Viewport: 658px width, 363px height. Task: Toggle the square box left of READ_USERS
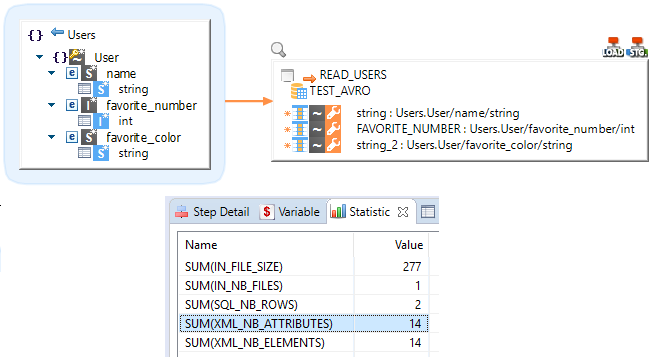coord(287,76)
